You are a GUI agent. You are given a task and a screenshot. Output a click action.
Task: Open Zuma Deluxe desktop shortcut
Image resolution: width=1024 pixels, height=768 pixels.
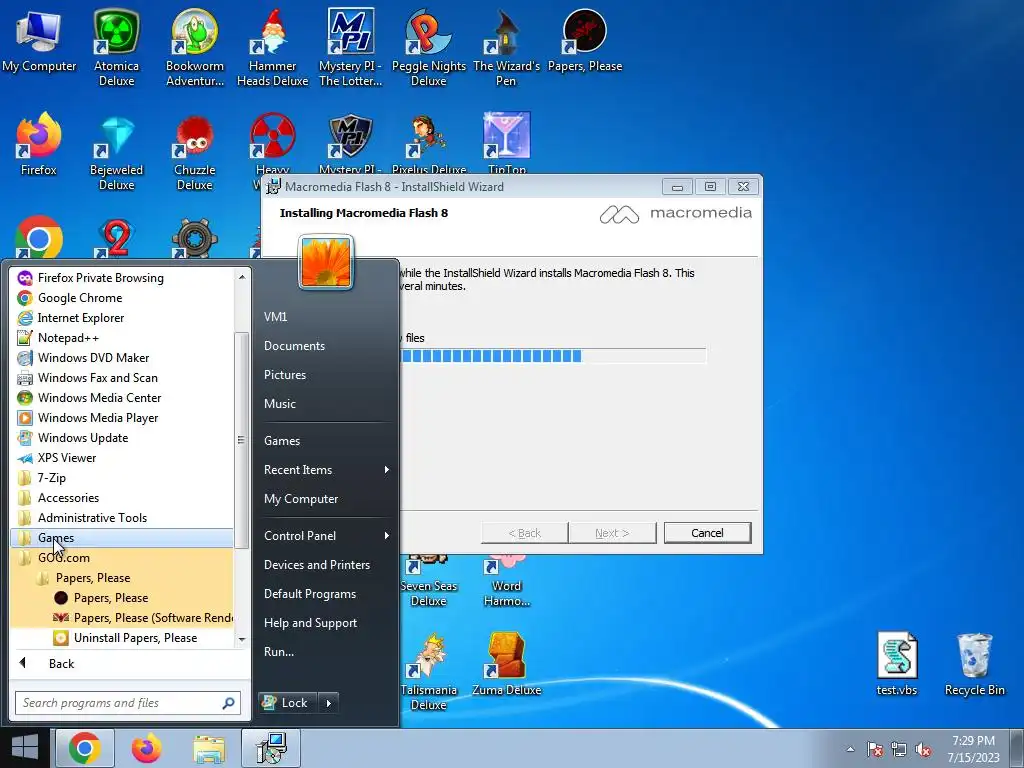pos(506,665)
